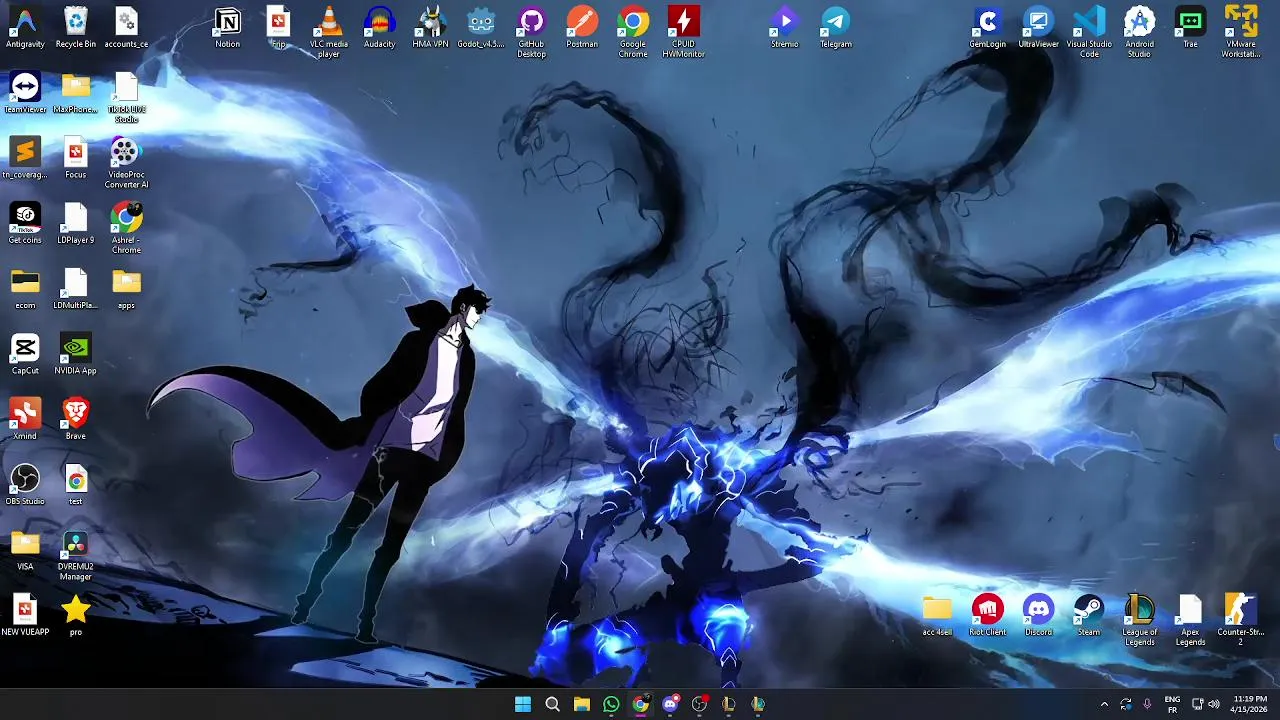Screen dimensions: 1280x720
Task: Open the acc 4sell folder
Action: pyautogui.click(x=937, y=615)
